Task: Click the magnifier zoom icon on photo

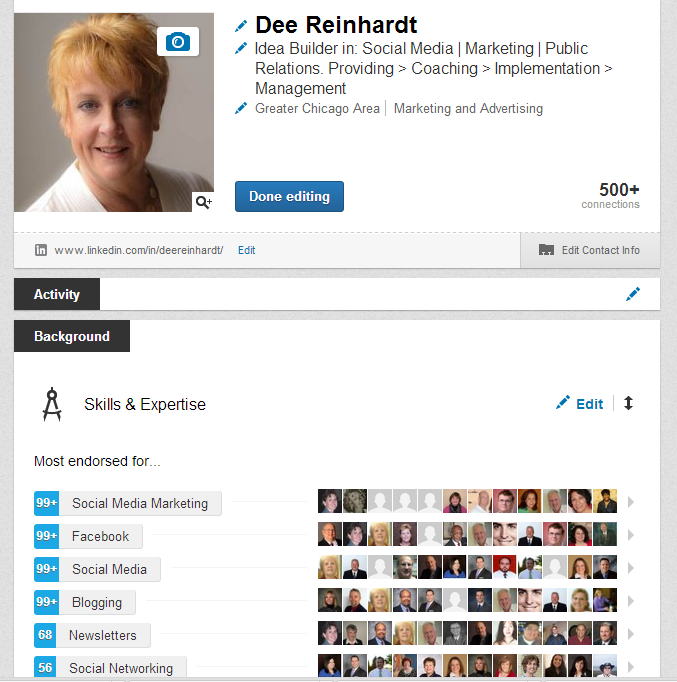Action: [x=203, y=202]
